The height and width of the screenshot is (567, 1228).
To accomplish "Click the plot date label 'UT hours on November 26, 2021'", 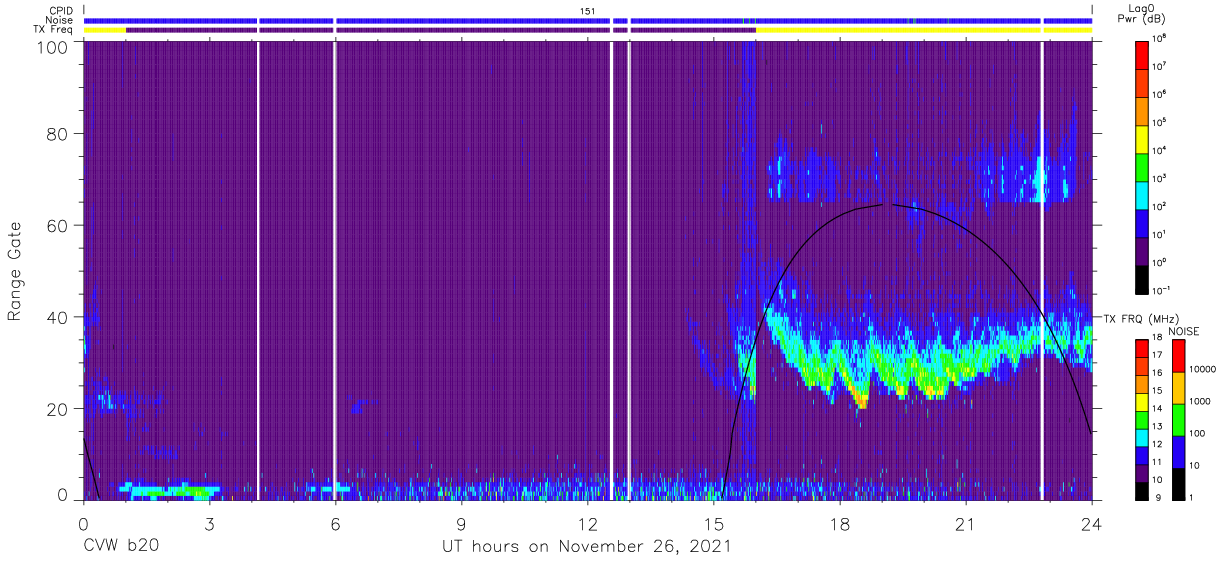I will click(586, 547).
